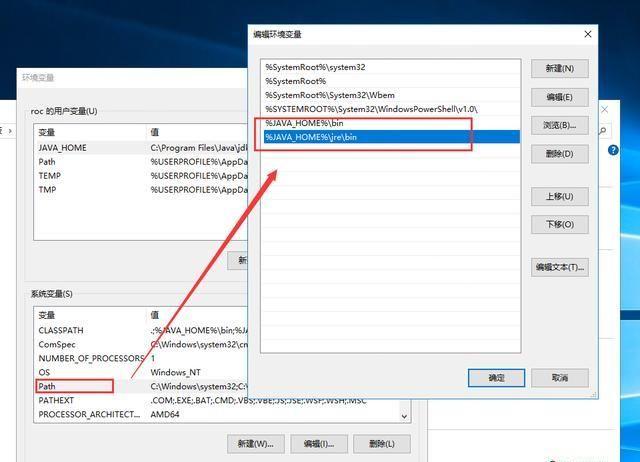The image size is (640, 462).
Task: Click the 新建(N) button in edit dialog
Action: click(x=560, y=69)
